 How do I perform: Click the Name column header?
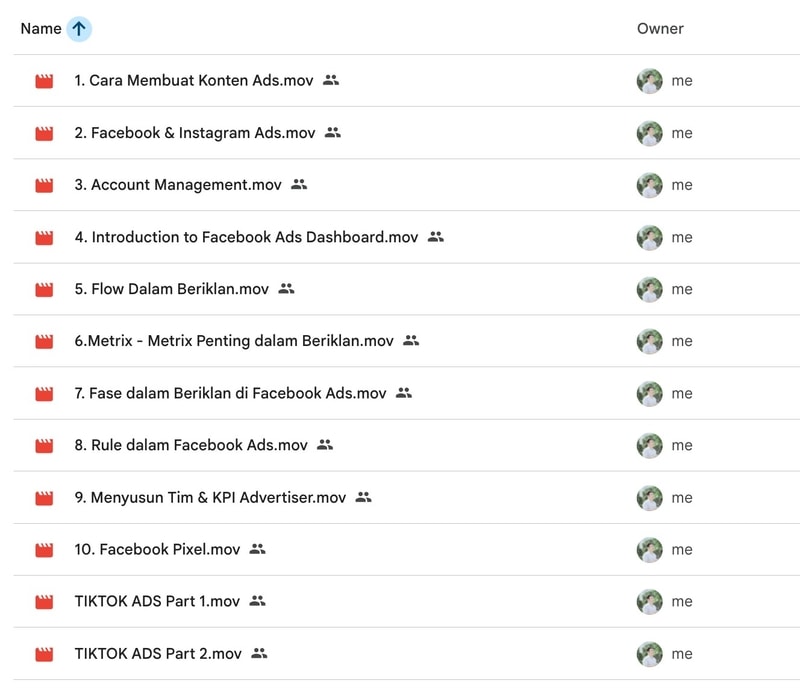(41, 29)
